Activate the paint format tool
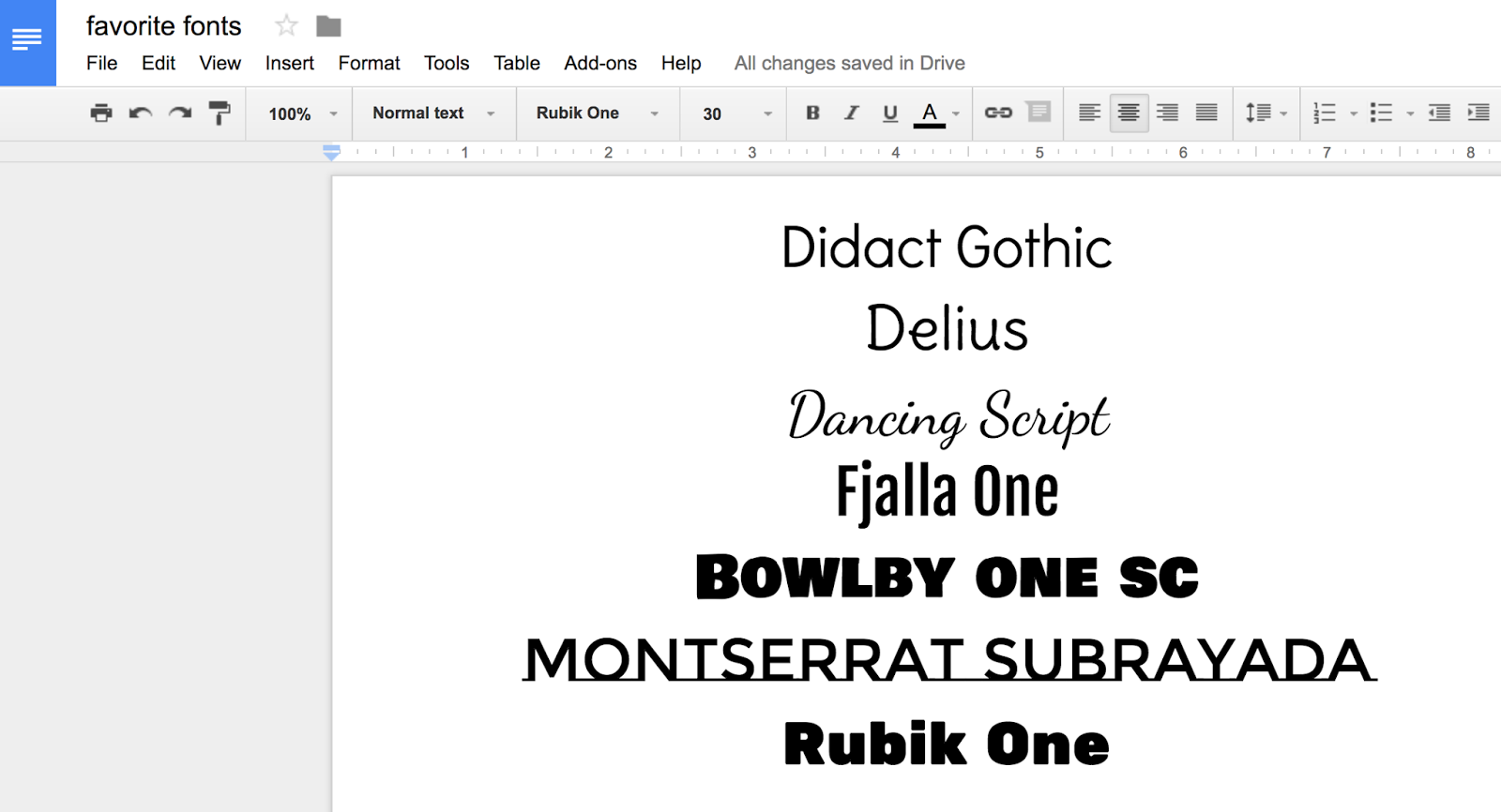 [220, 113]
